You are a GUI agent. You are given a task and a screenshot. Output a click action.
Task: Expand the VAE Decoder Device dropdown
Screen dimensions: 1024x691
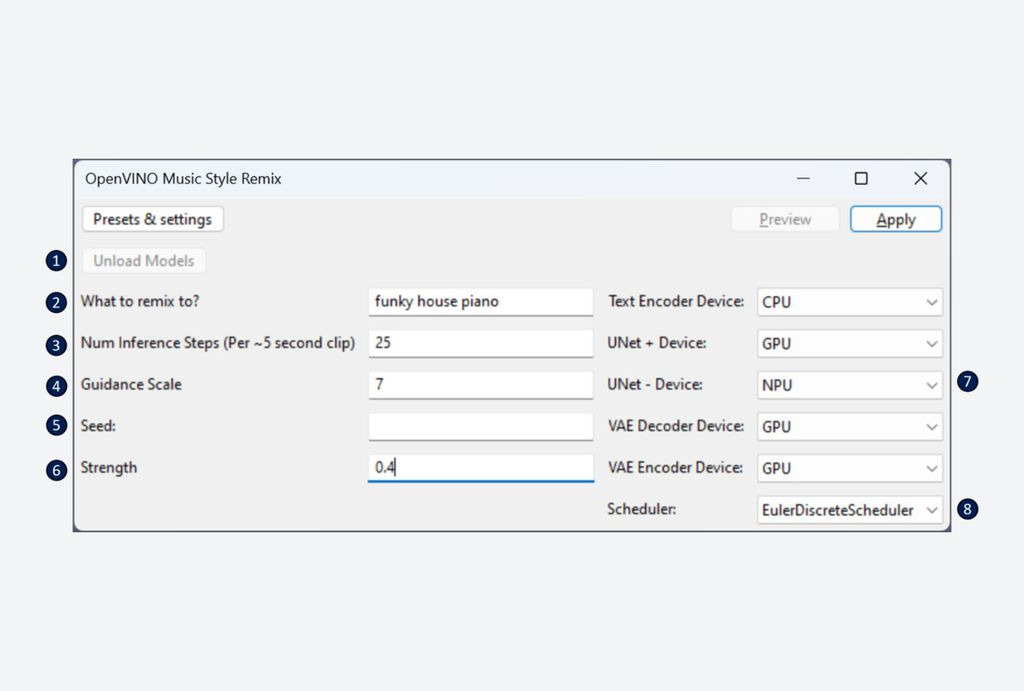pos(850,427)
